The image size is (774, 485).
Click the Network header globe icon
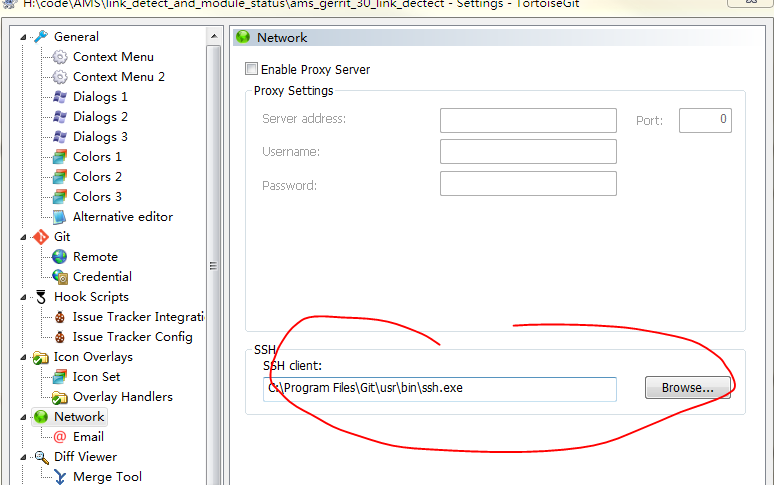[243, 37]
